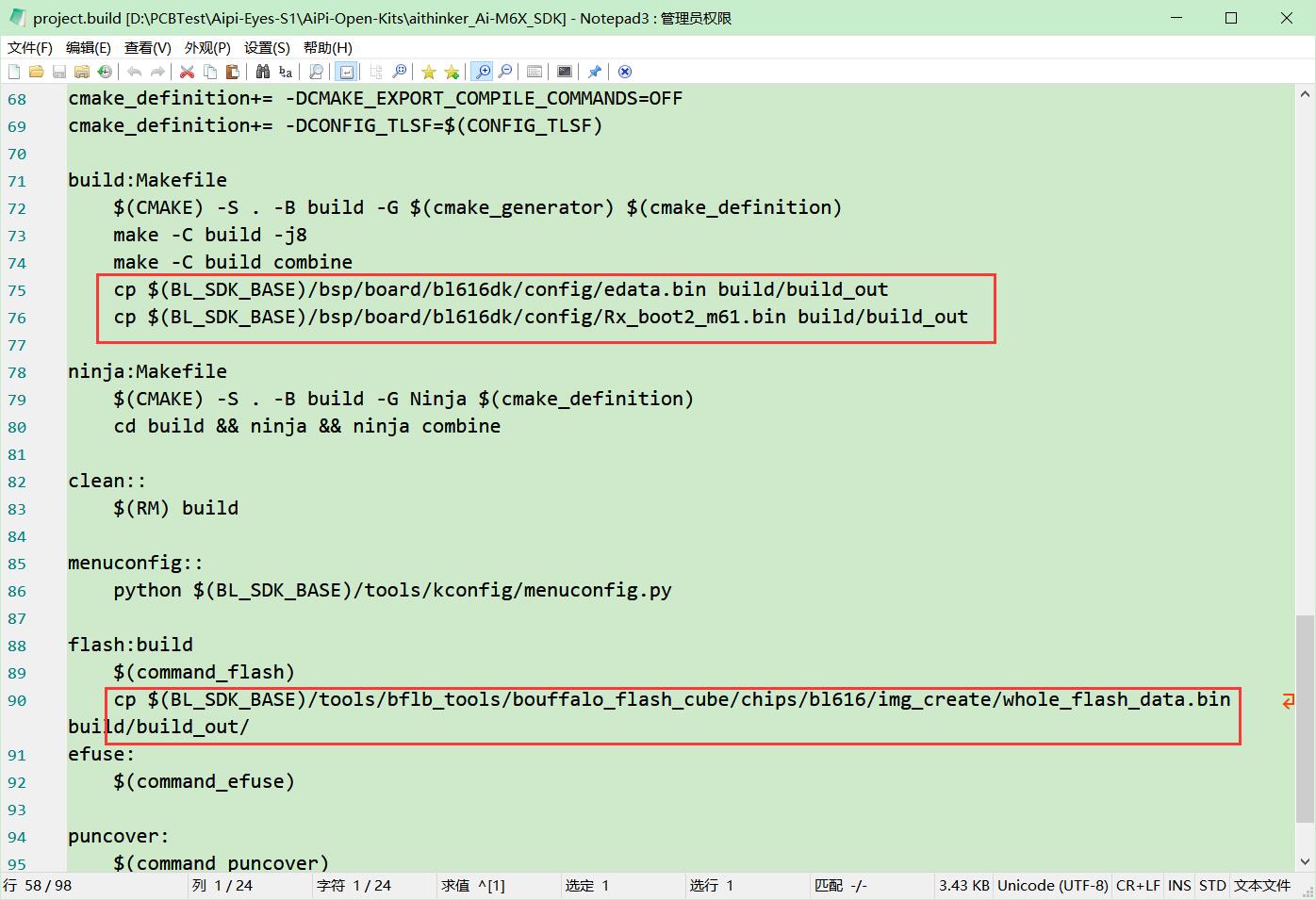This screenshot has height=900, width=1316.
Task: Click the black console window icon
Action: (565, 72)
